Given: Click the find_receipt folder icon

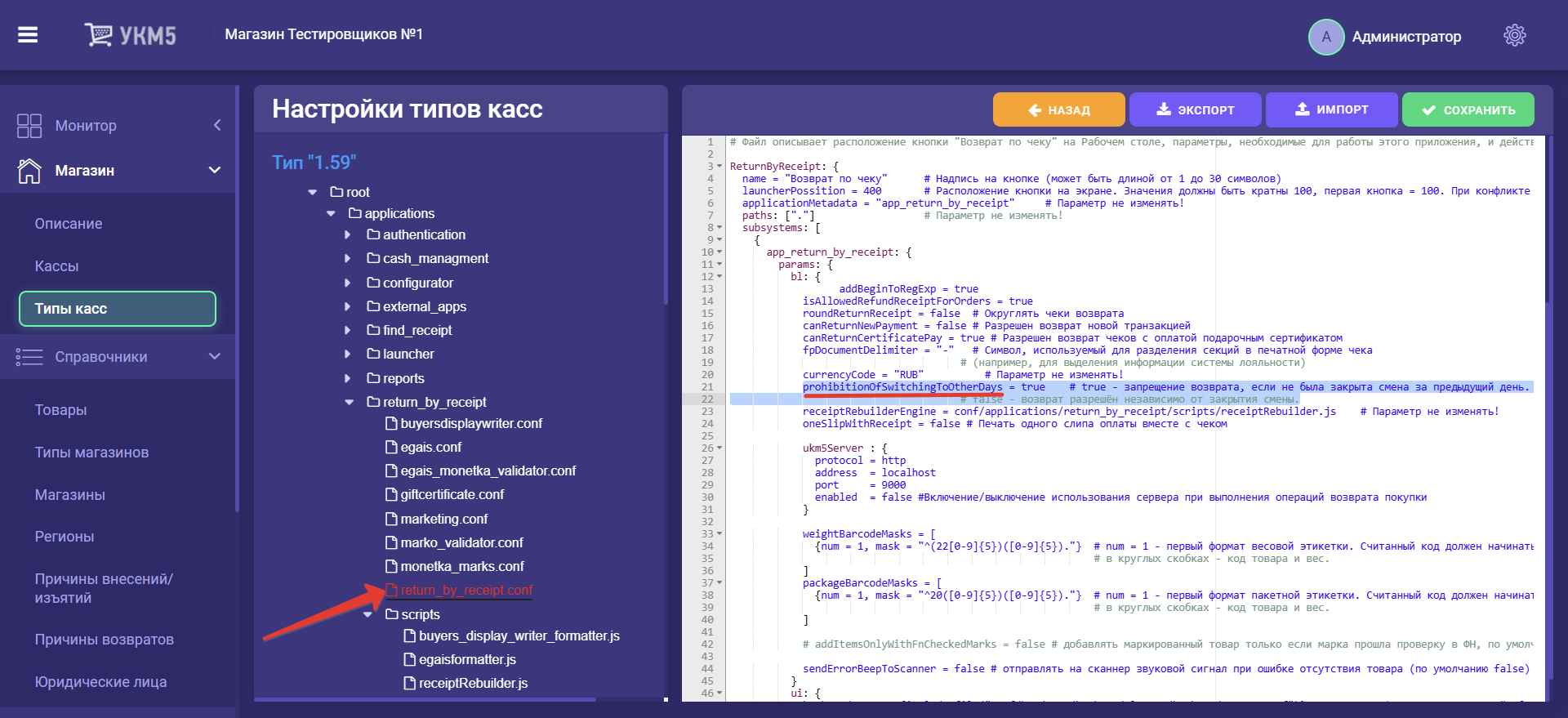Looking at the screenshot, I should coord(373,330).
